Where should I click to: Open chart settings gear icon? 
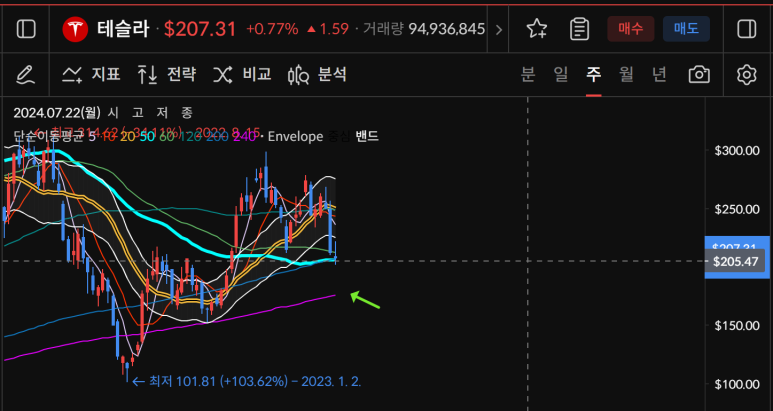[746, 74]
